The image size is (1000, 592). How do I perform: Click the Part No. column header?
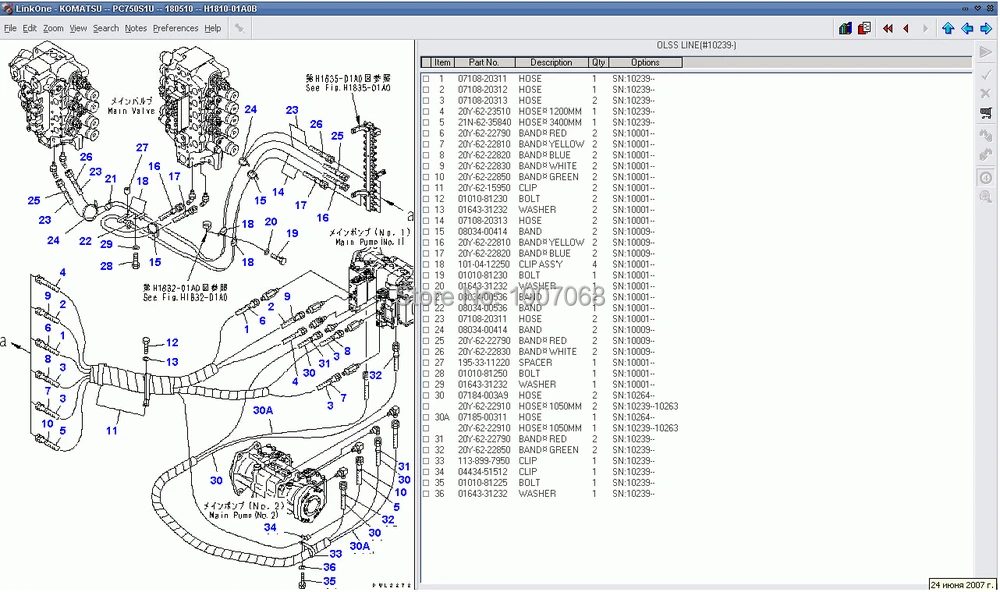tap(483, 63)
